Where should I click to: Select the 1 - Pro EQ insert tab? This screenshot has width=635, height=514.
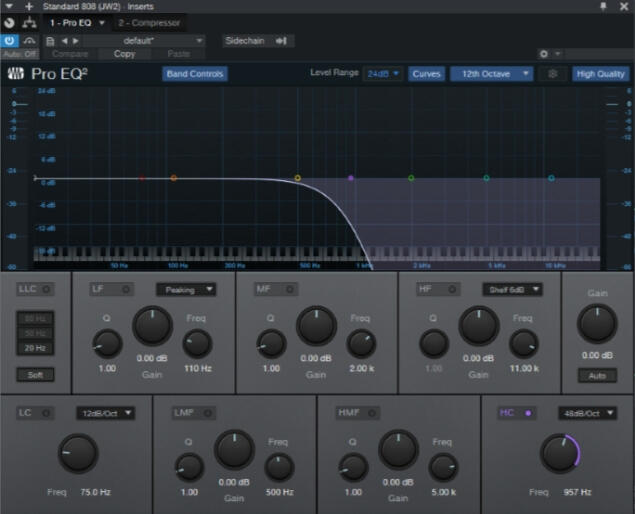coord(77,22)
